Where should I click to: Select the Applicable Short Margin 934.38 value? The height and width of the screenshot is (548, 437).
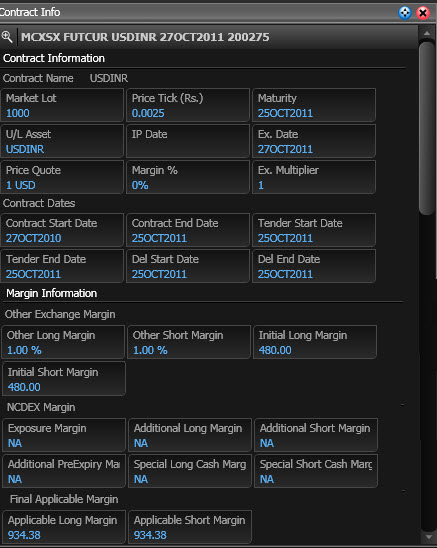(x=150, y=535)
